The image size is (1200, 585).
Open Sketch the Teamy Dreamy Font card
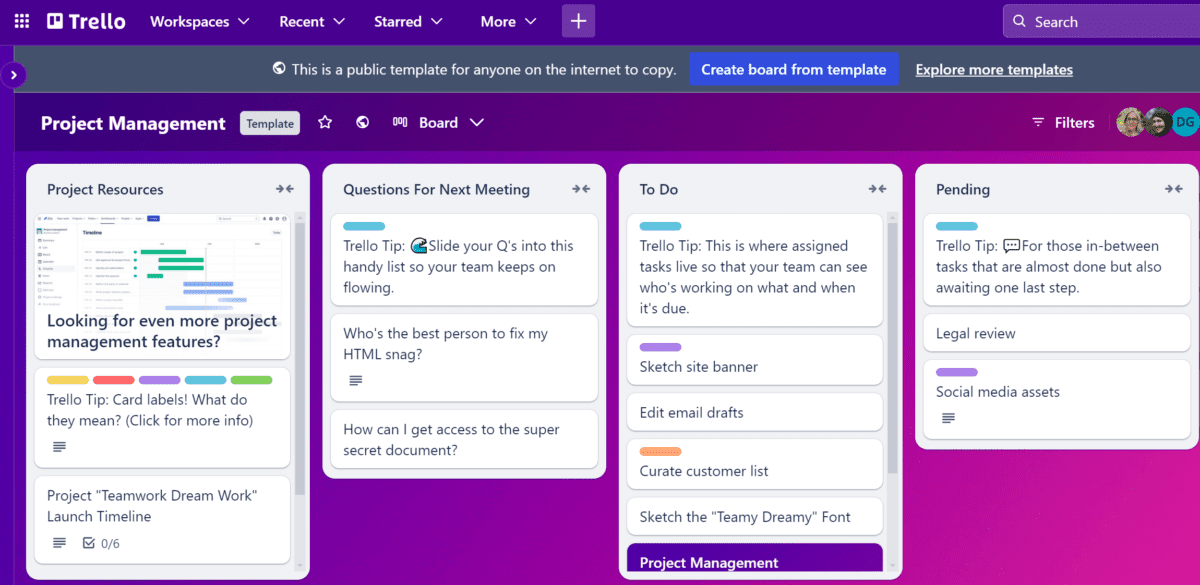[x=755, y=516]
